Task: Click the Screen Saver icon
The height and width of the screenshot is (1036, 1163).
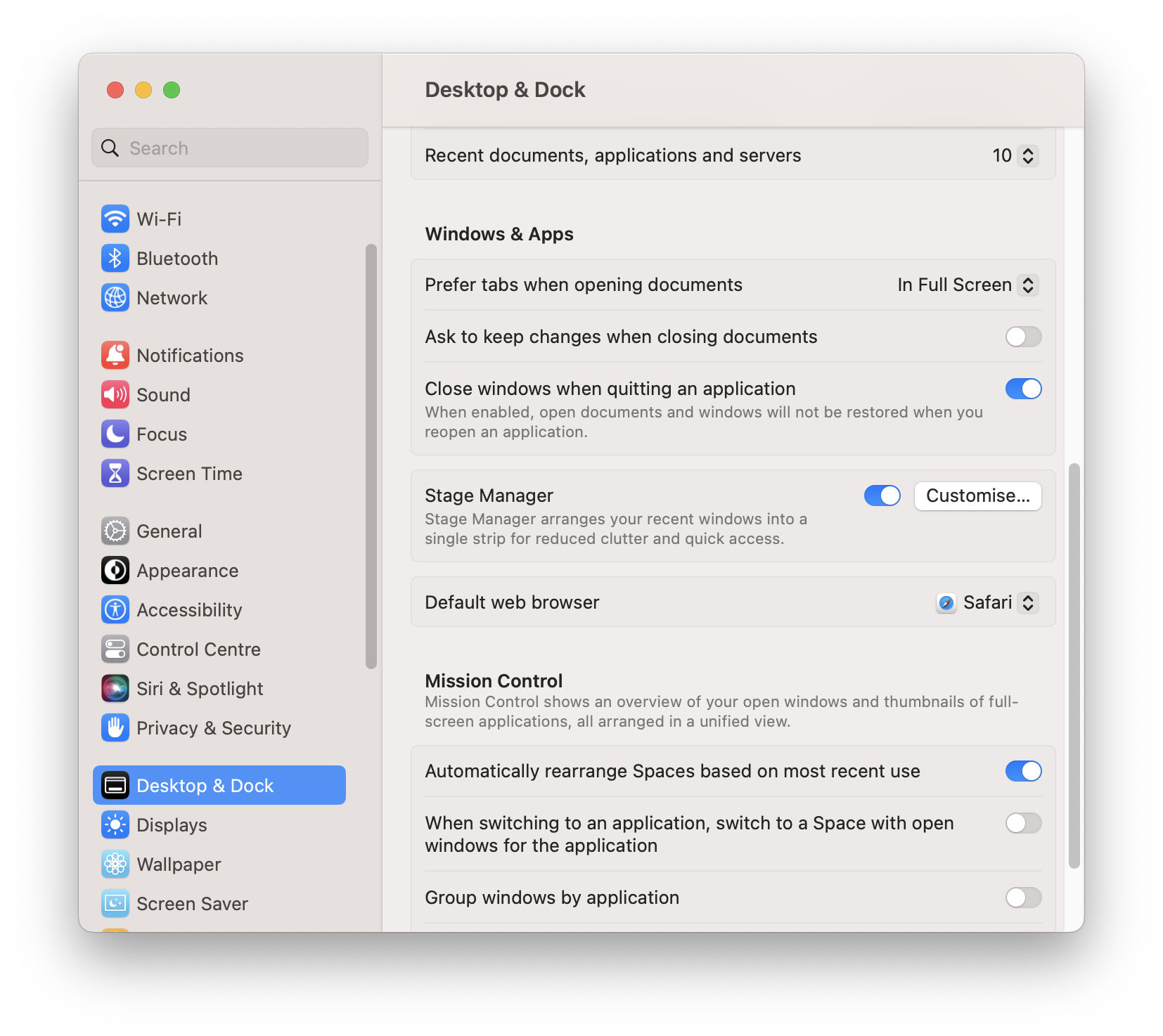Action: click(115, 903)
